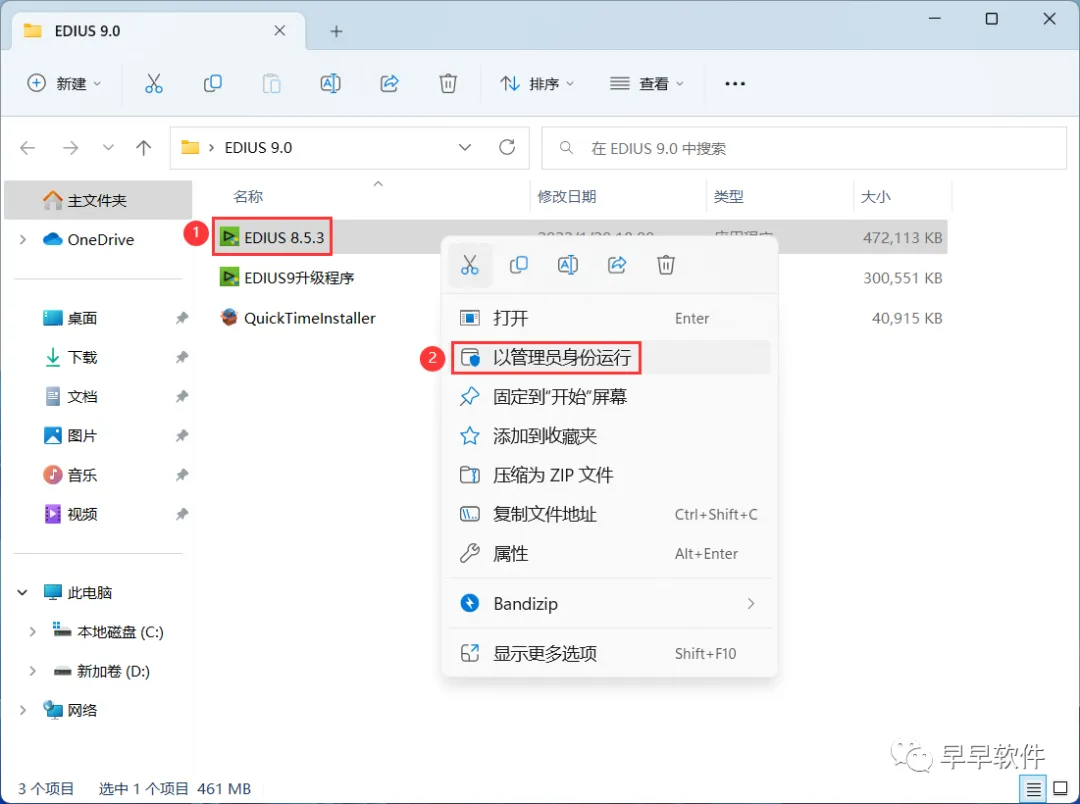Click the pin next to 音乐

[x=182, y=475]
